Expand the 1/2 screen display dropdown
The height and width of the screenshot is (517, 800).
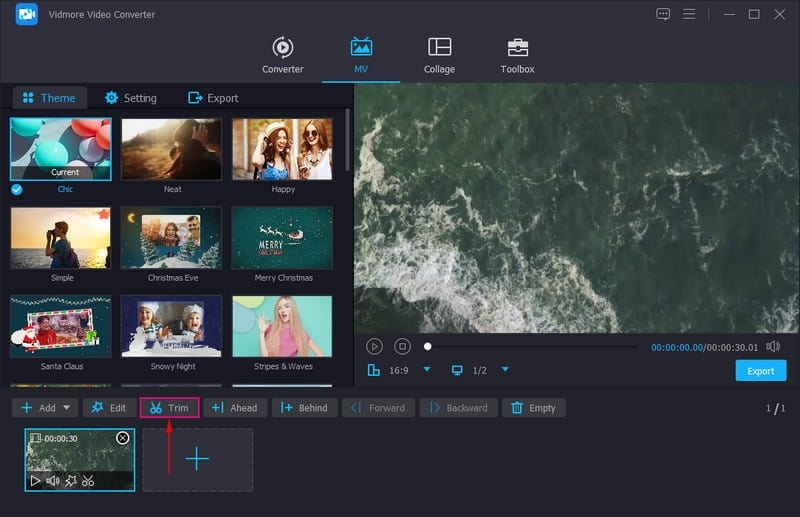[505, 370]
